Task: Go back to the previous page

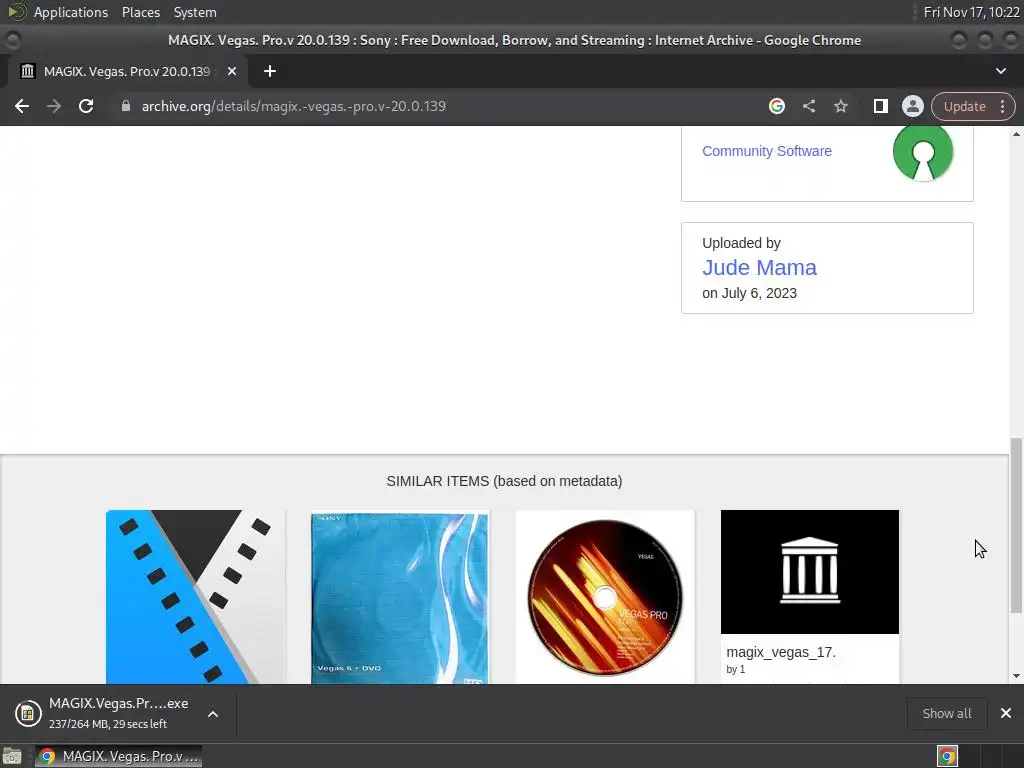Action: pyautogui.click(x=22, y=106)
